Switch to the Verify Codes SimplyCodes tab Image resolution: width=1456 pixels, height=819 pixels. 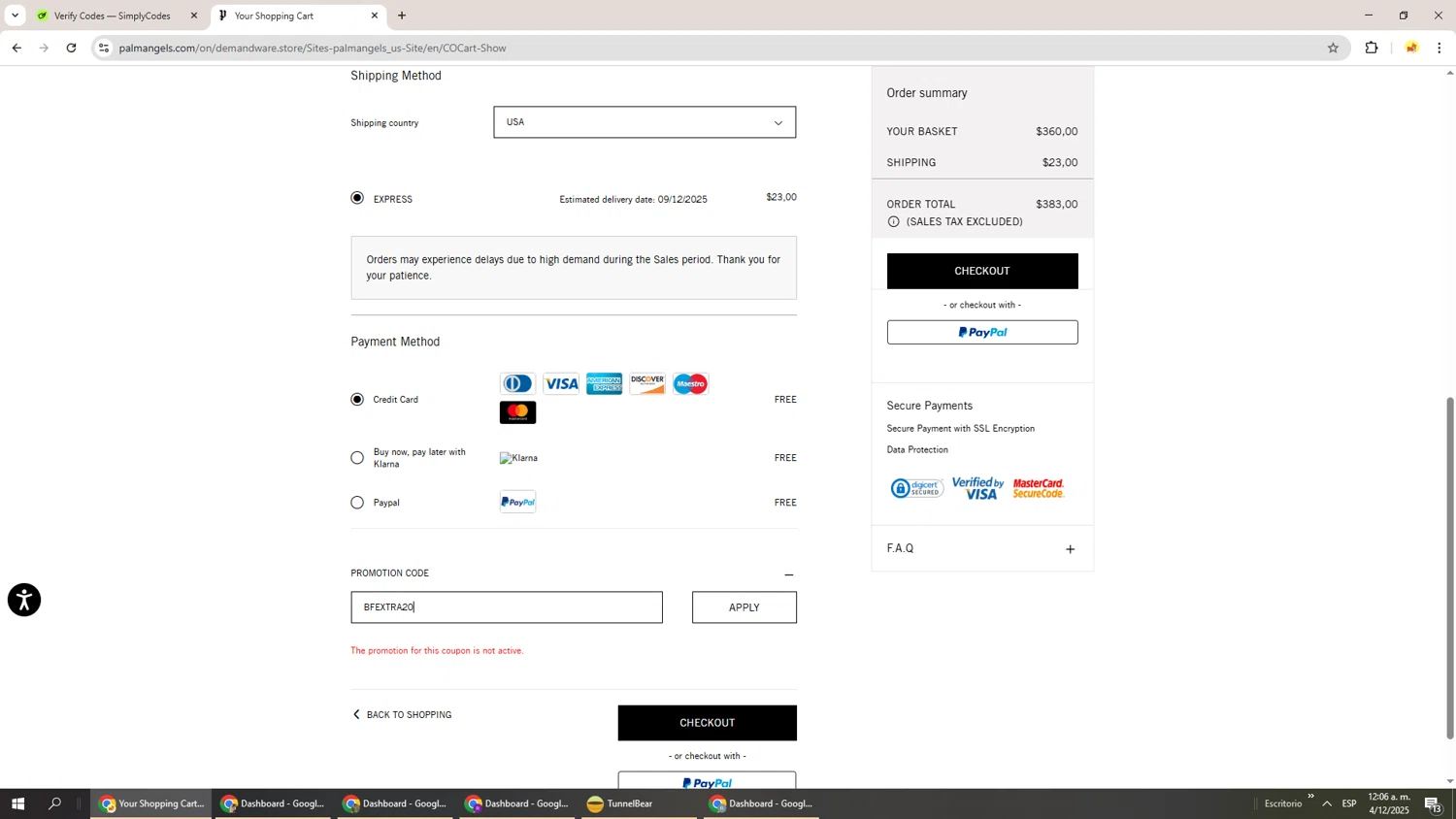click(112, 16)
